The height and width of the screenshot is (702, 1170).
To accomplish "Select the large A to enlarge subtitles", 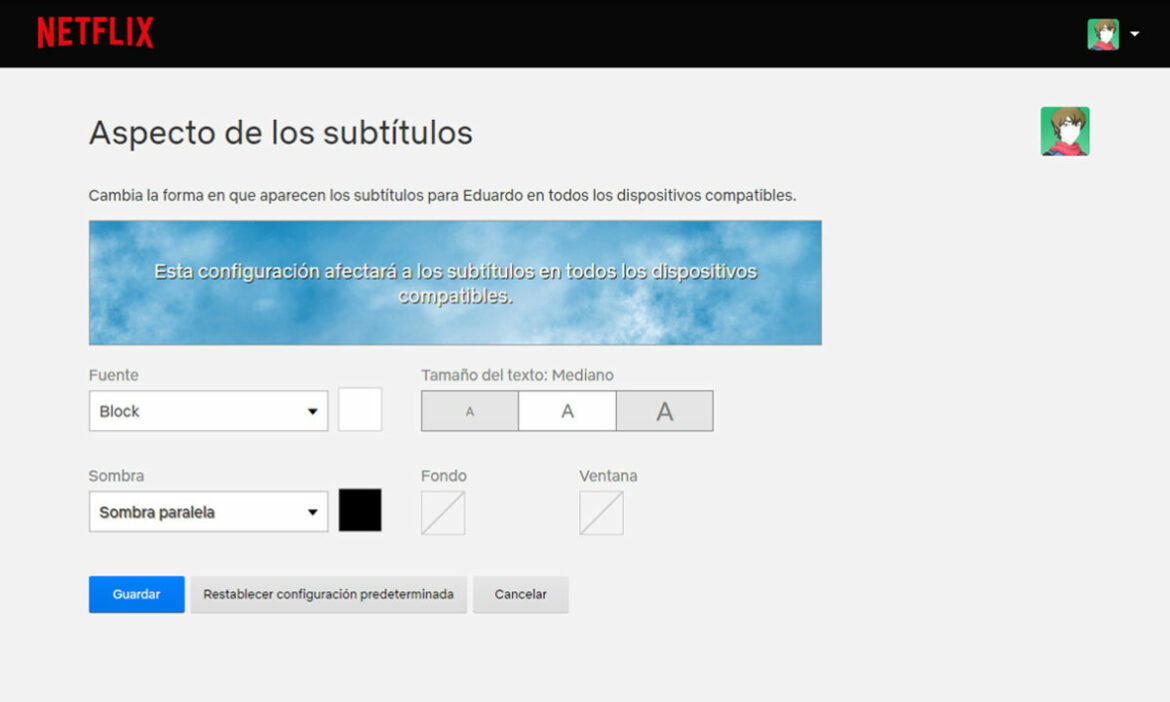I will coord(664,410).
